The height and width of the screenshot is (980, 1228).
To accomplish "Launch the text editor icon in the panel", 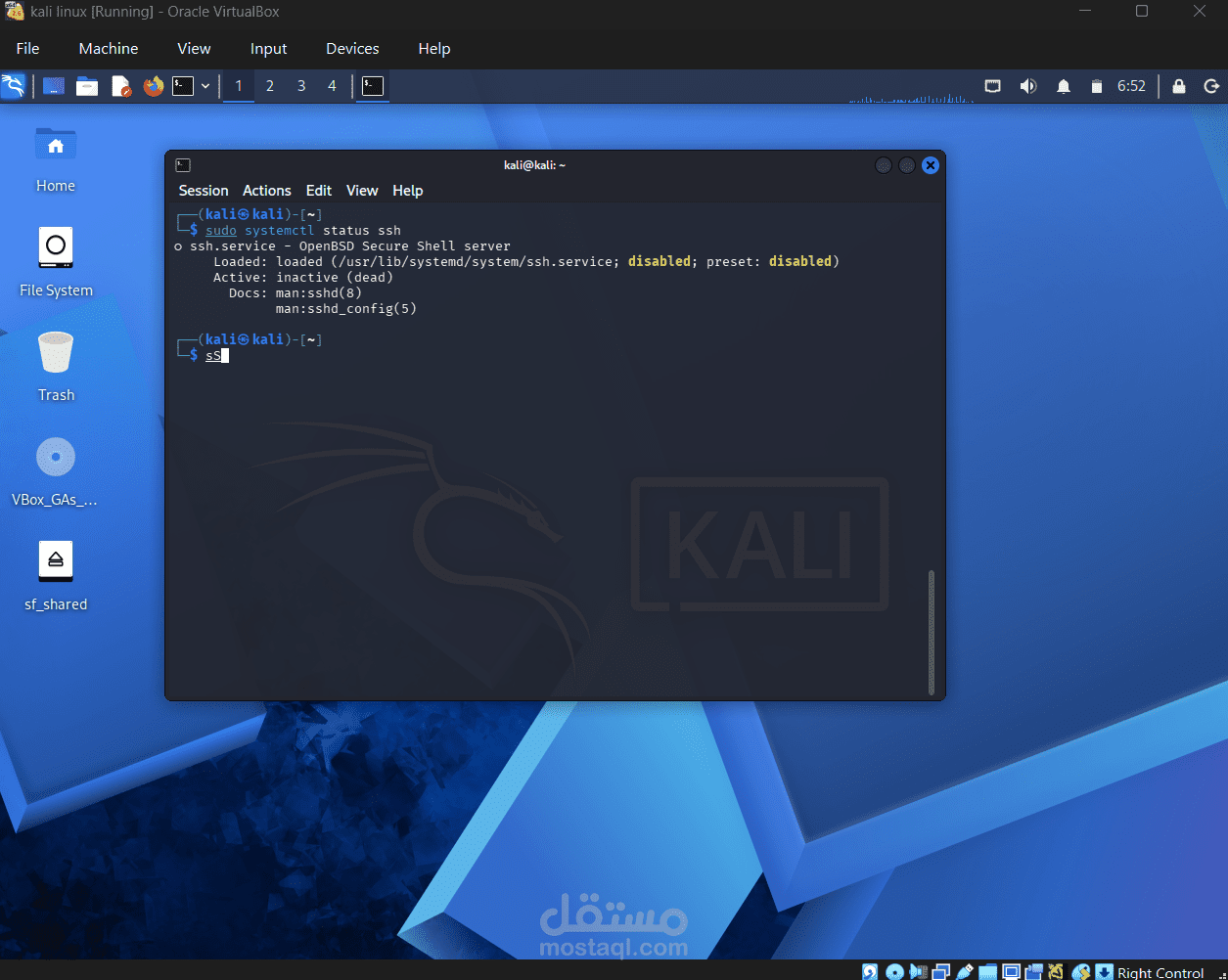I will pyautogui.click(x=120, y=86).
